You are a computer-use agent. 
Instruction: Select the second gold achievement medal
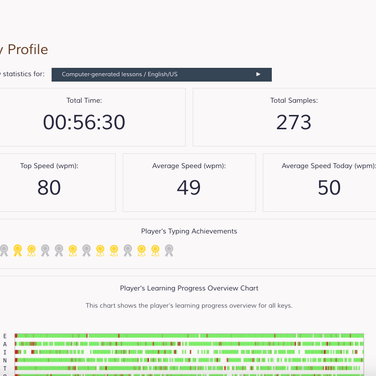click(31, 250)
